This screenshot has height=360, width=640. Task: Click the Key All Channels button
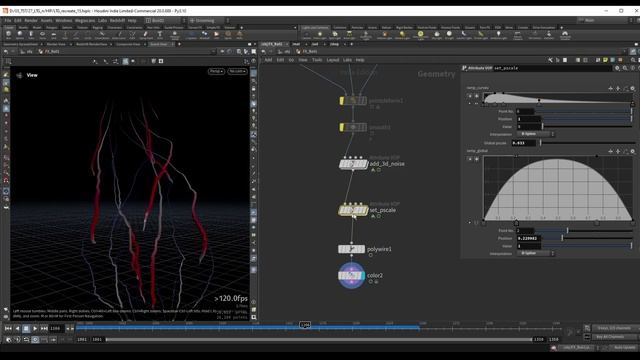click(x=613, y=337)
